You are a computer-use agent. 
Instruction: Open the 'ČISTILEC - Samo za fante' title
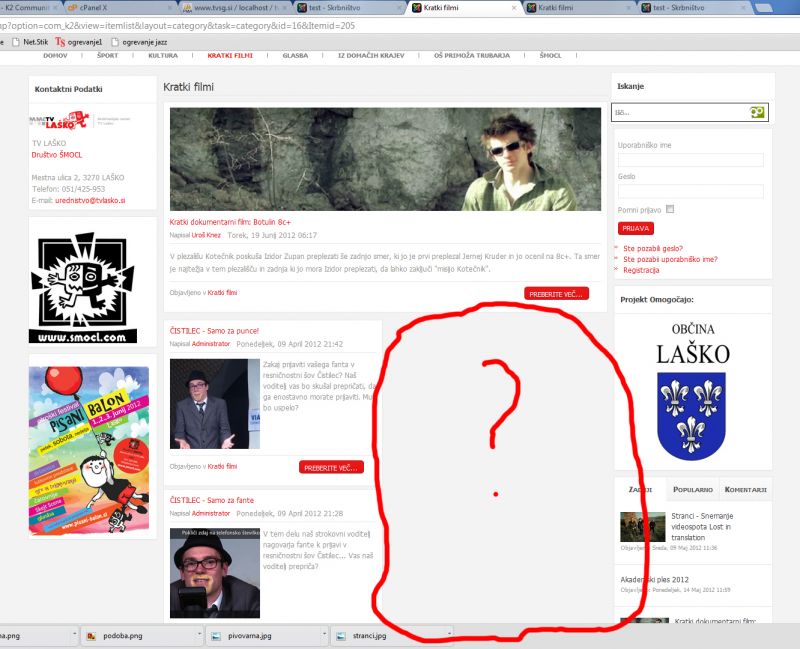click(x=212, y=500)
